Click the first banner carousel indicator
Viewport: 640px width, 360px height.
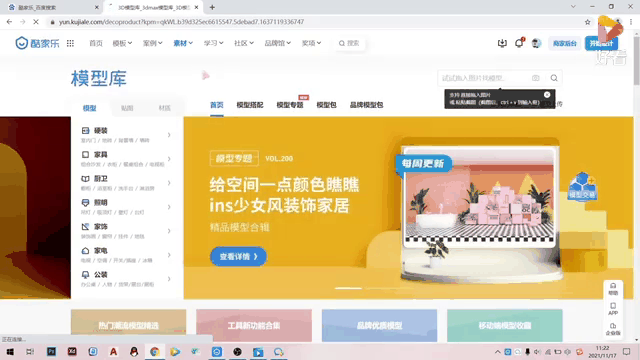click(348, 288)
